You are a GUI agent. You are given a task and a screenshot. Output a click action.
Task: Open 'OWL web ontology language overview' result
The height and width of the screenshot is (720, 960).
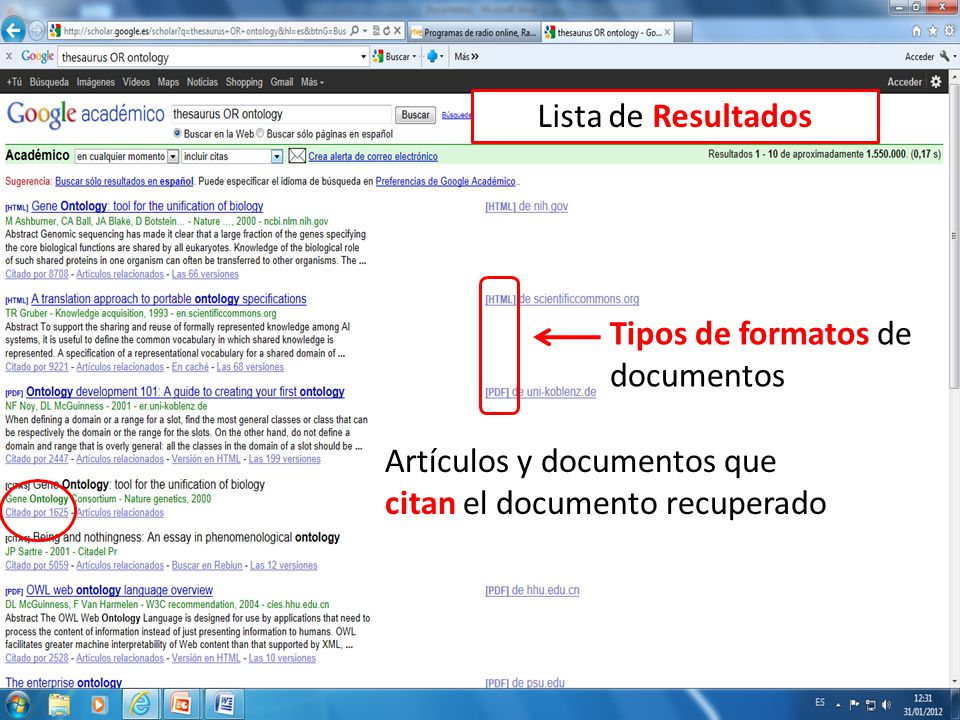pos(119,590)
